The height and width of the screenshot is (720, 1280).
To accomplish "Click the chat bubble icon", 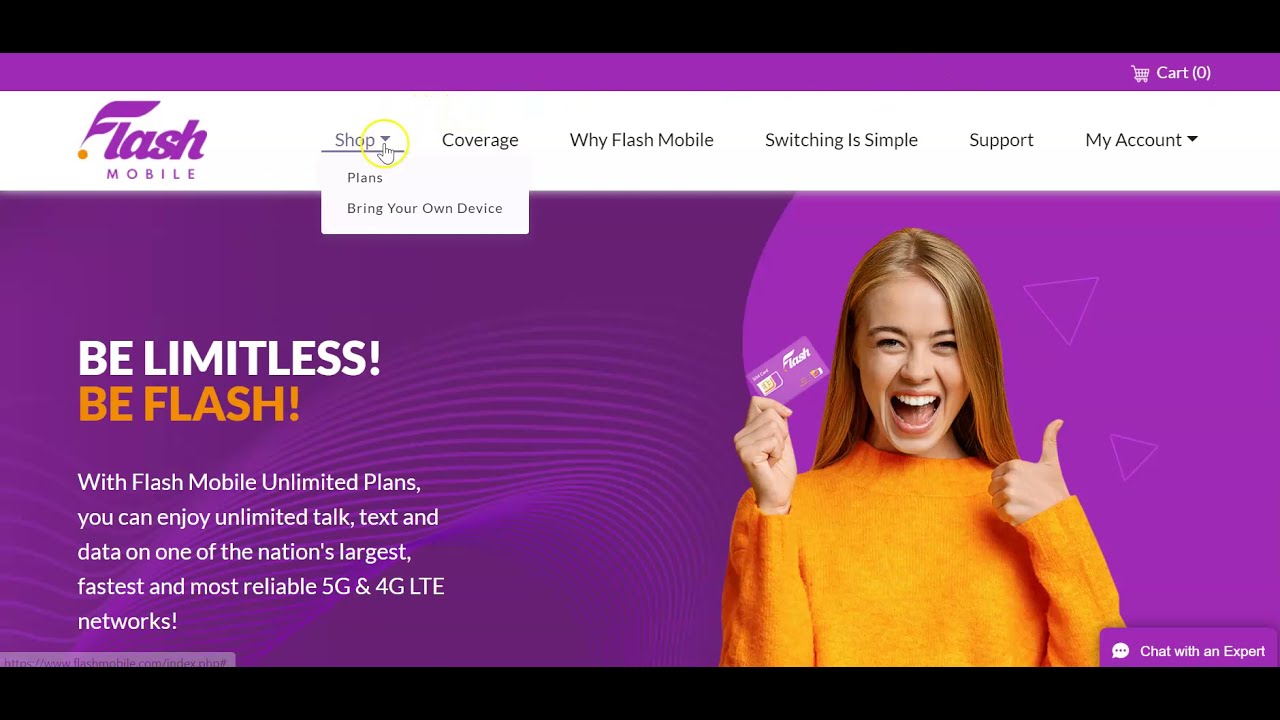I will [x=1121, y=651].
